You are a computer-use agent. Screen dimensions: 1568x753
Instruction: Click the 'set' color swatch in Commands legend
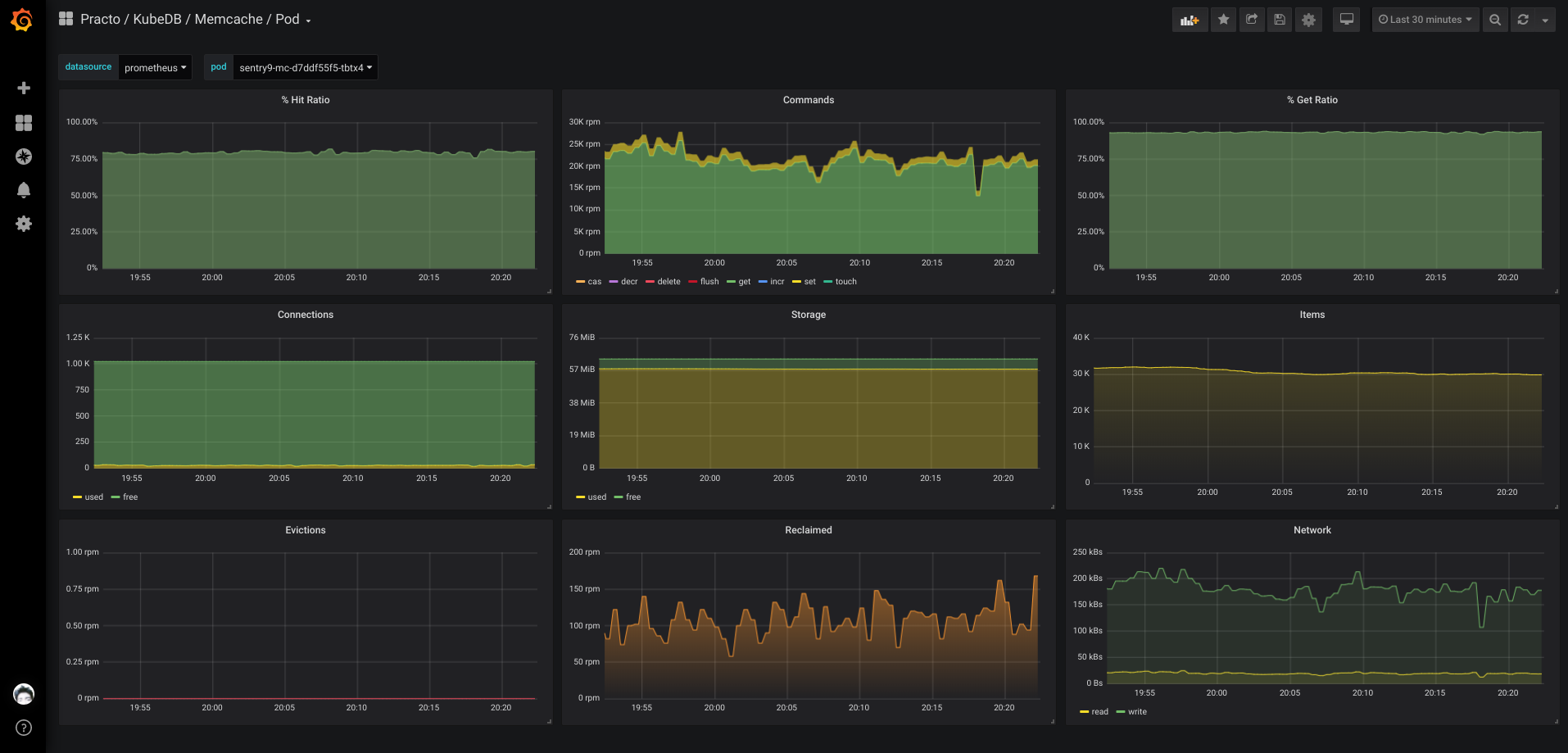click(x=796, y=282)
